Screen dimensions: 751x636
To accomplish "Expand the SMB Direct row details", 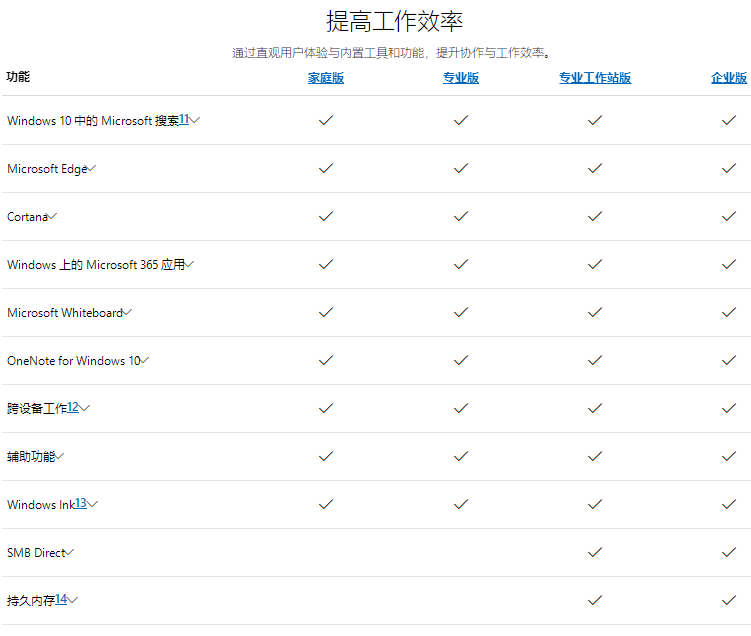I will pos(69,552).
